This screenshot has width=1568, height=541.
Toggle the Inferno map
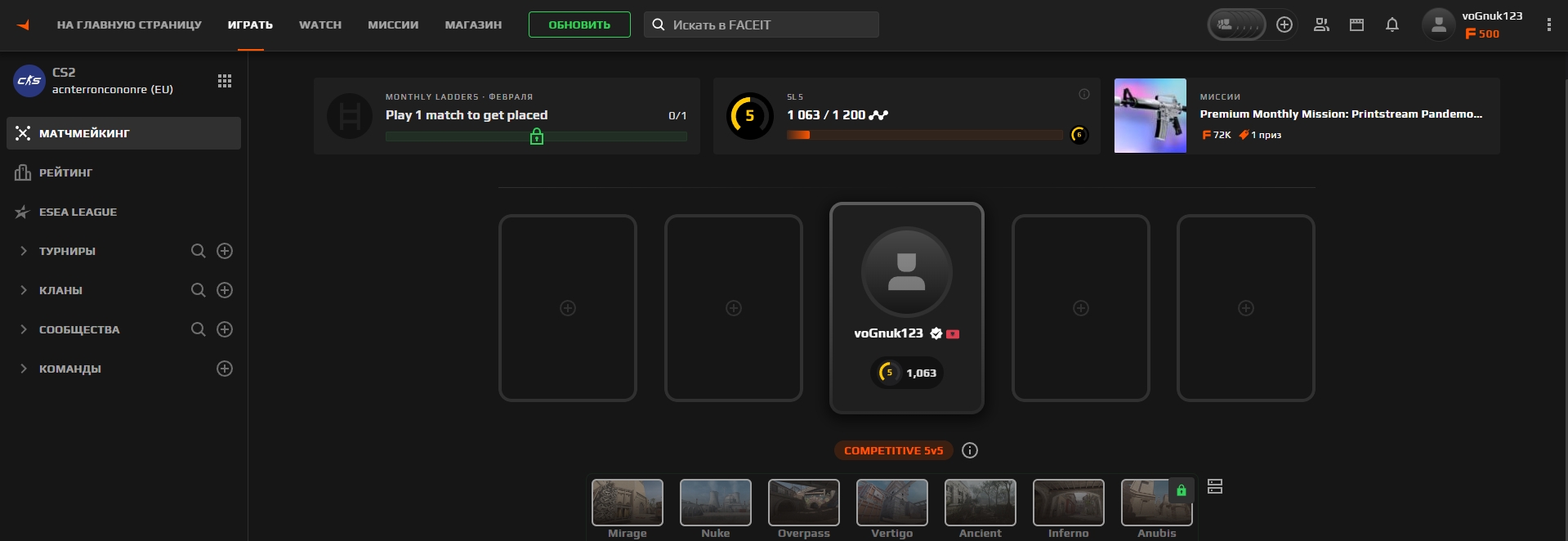(1069, 503)
